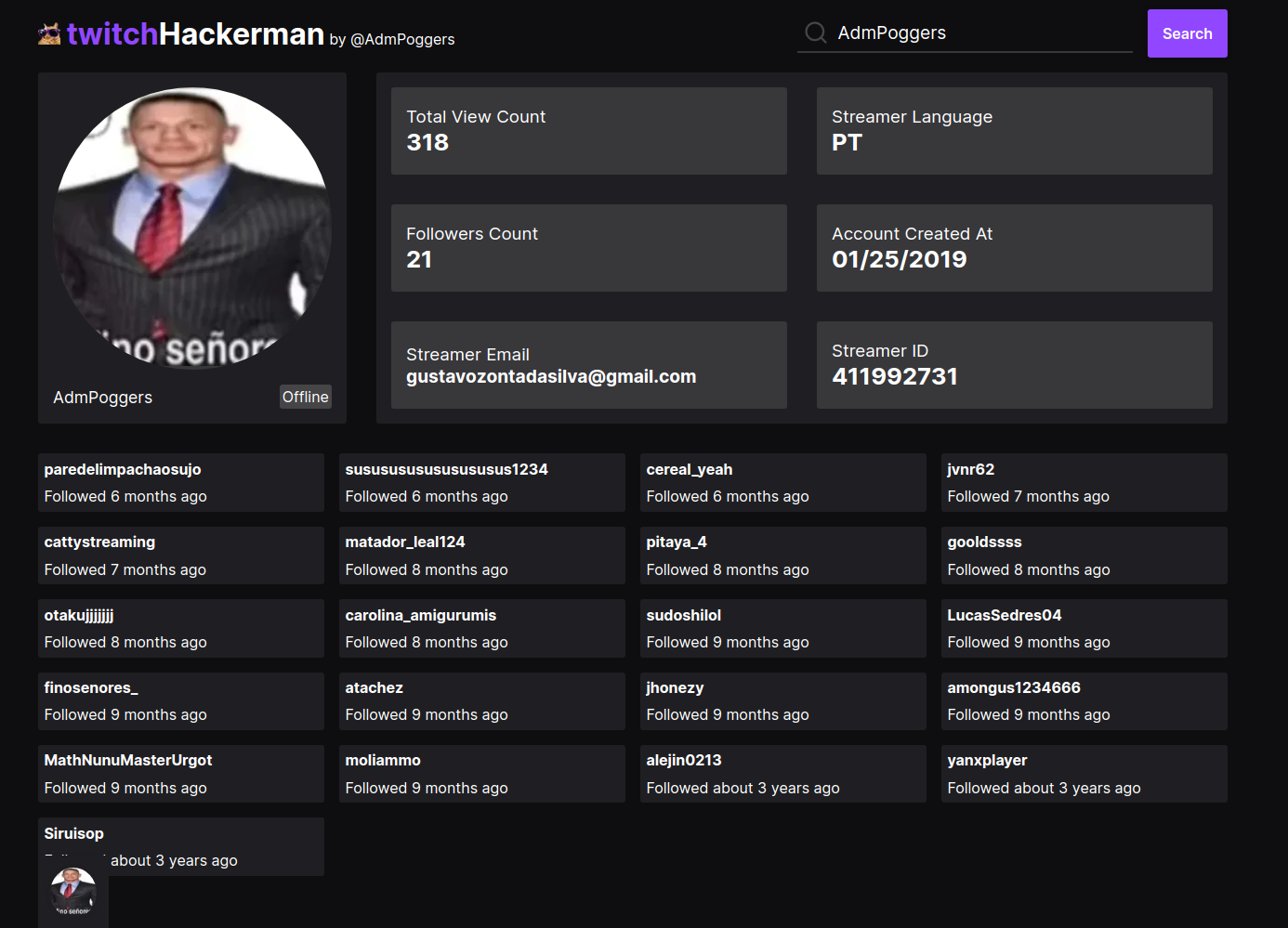The image size is (1288, 928).
Task: Click the magnifying glass search icon
Action: [815, 33]
